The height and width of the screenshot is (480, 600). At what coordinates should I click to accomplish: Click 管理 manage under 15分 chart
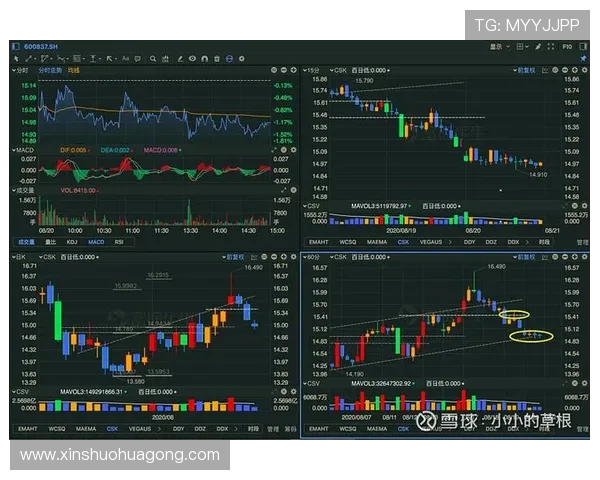click(x=582, y=242)
